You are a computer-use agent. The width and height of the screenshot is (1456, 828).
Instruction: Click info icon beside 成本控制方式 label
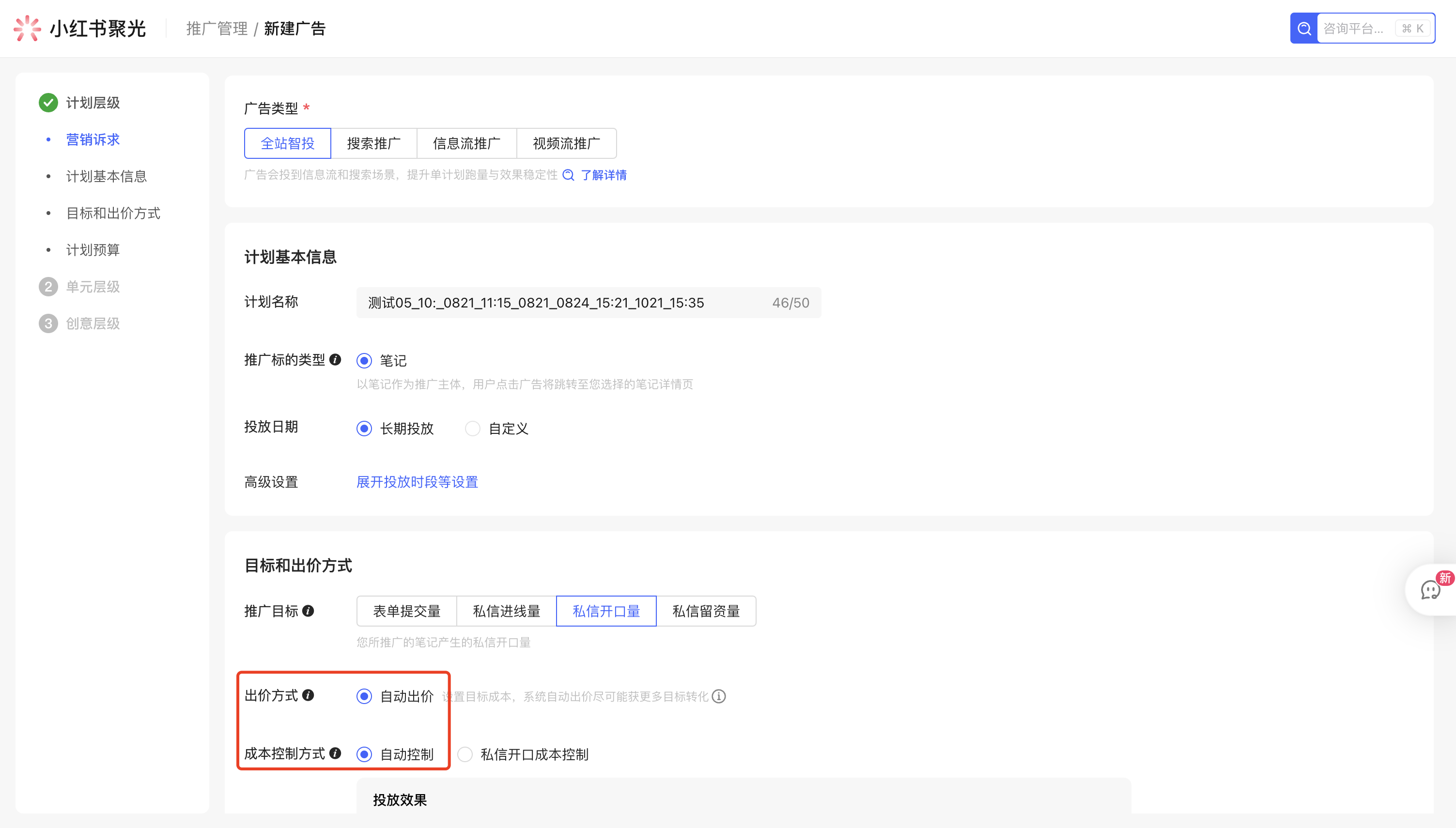coord(336,753)
